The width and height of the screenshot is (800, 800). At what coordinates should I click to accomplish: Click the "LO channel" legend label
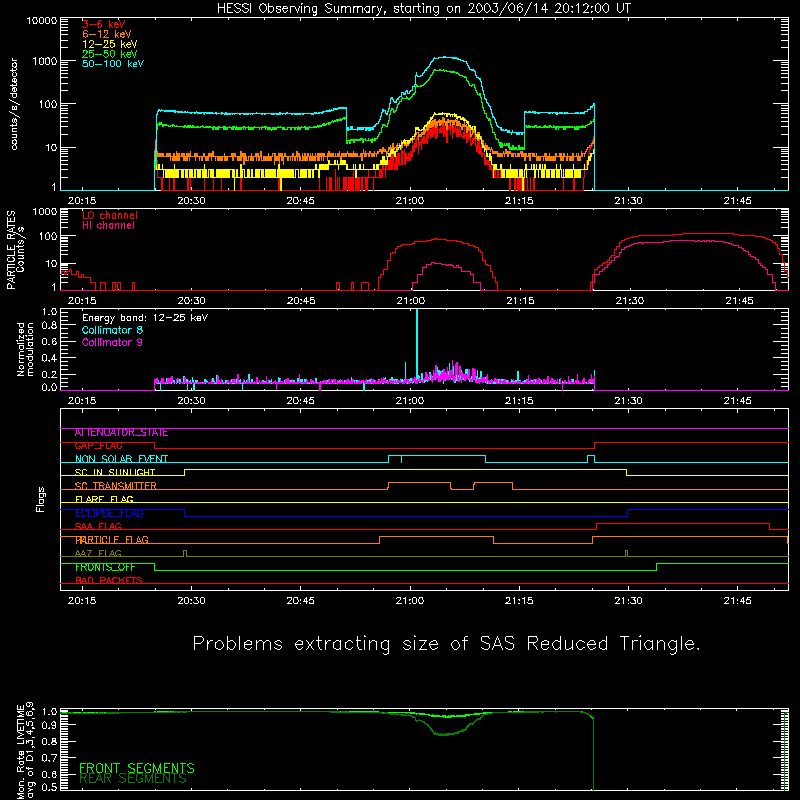coord(110,215)
